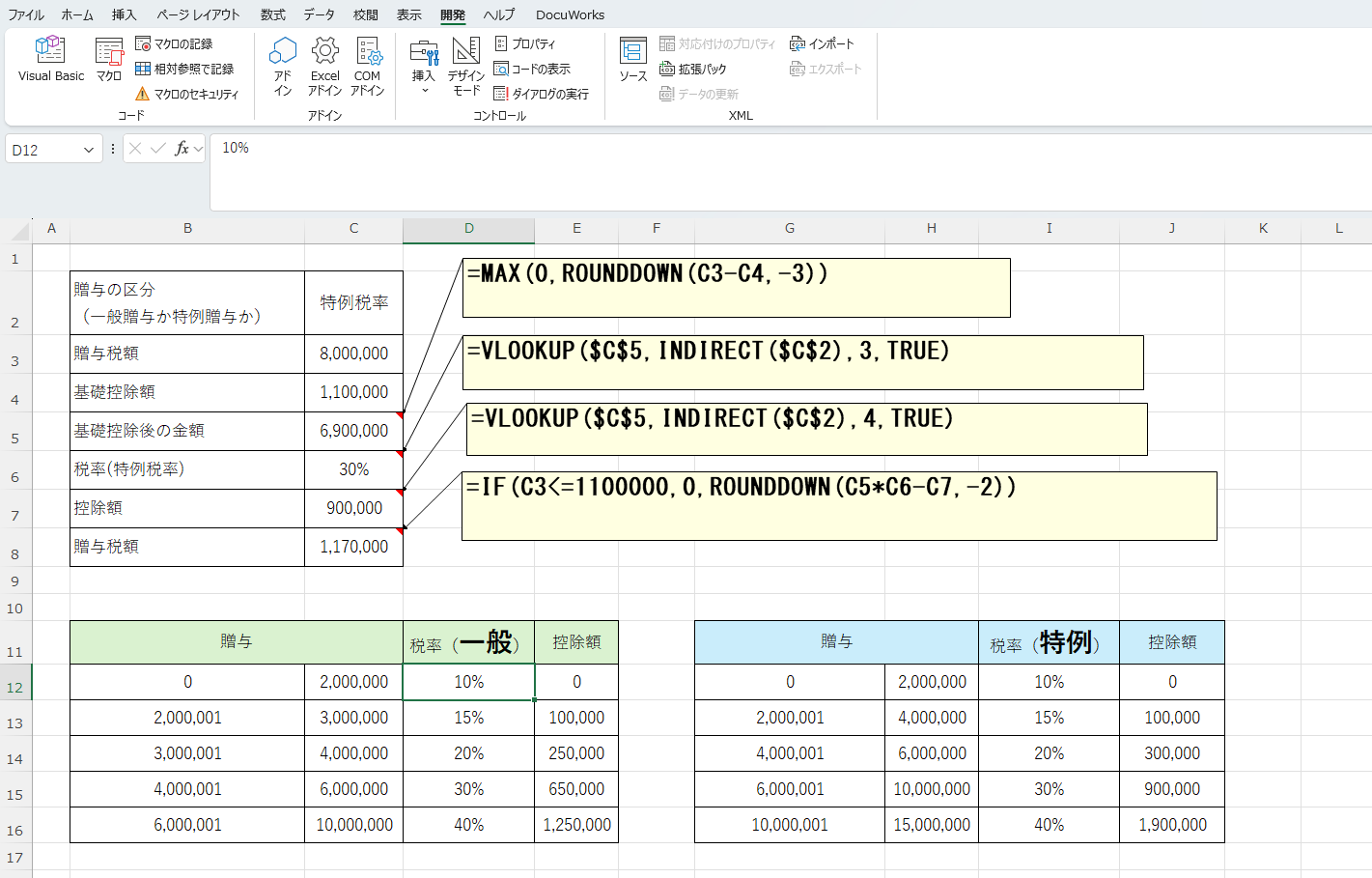The height and width of the screenshot is (878, 1372).
Task: Start マクロの記録 macro recording
Action: [174, 43]
